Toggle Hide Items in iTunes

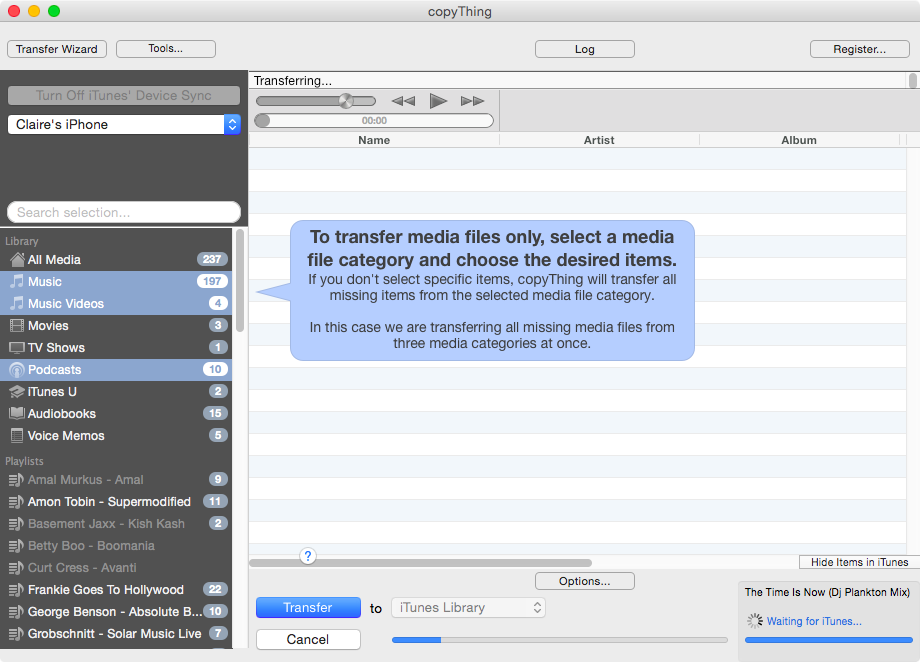pos(860,562)
